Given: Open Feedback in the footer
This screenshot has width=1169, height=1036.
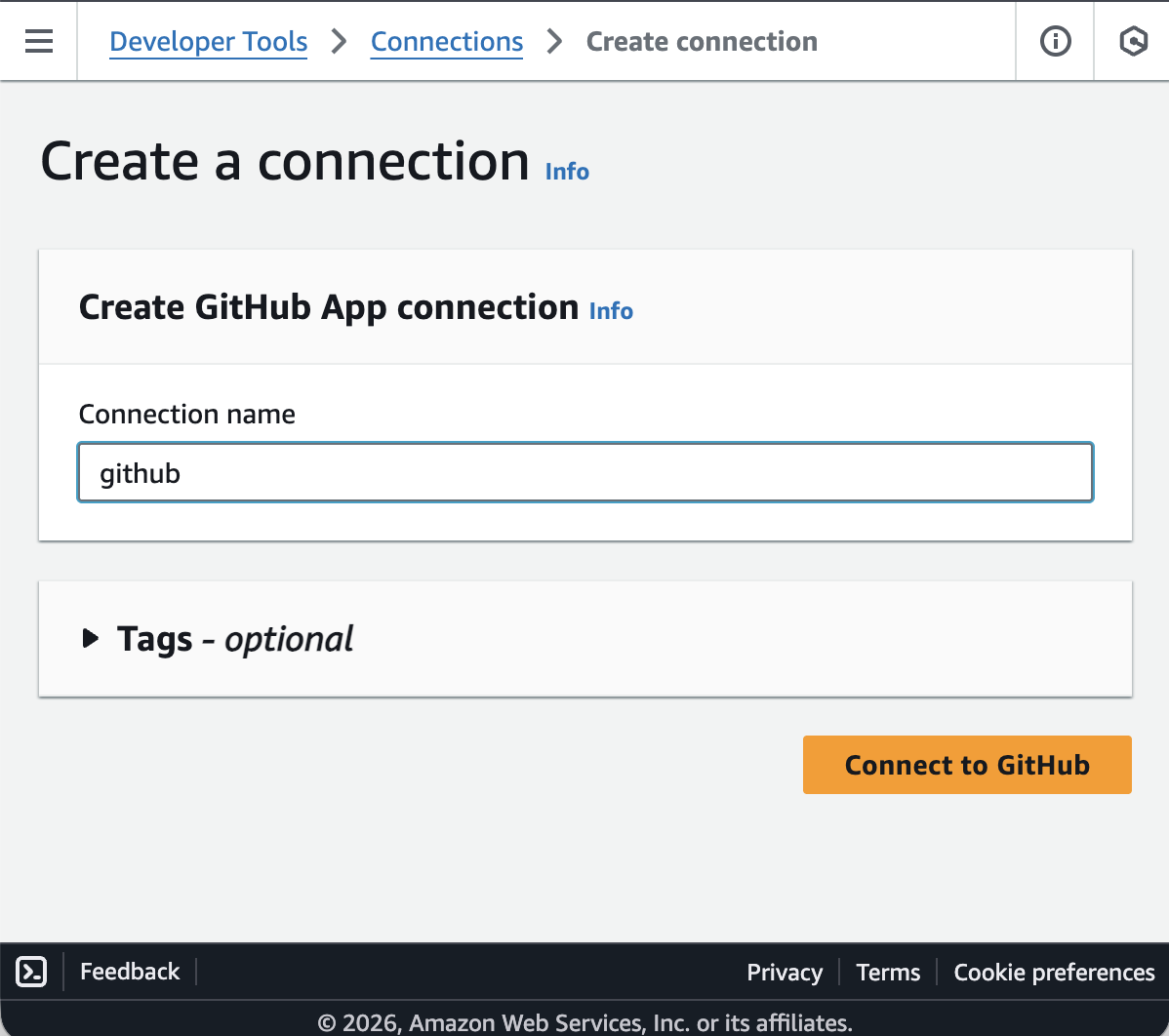Looking at the screenshot, I should [130, 972].
